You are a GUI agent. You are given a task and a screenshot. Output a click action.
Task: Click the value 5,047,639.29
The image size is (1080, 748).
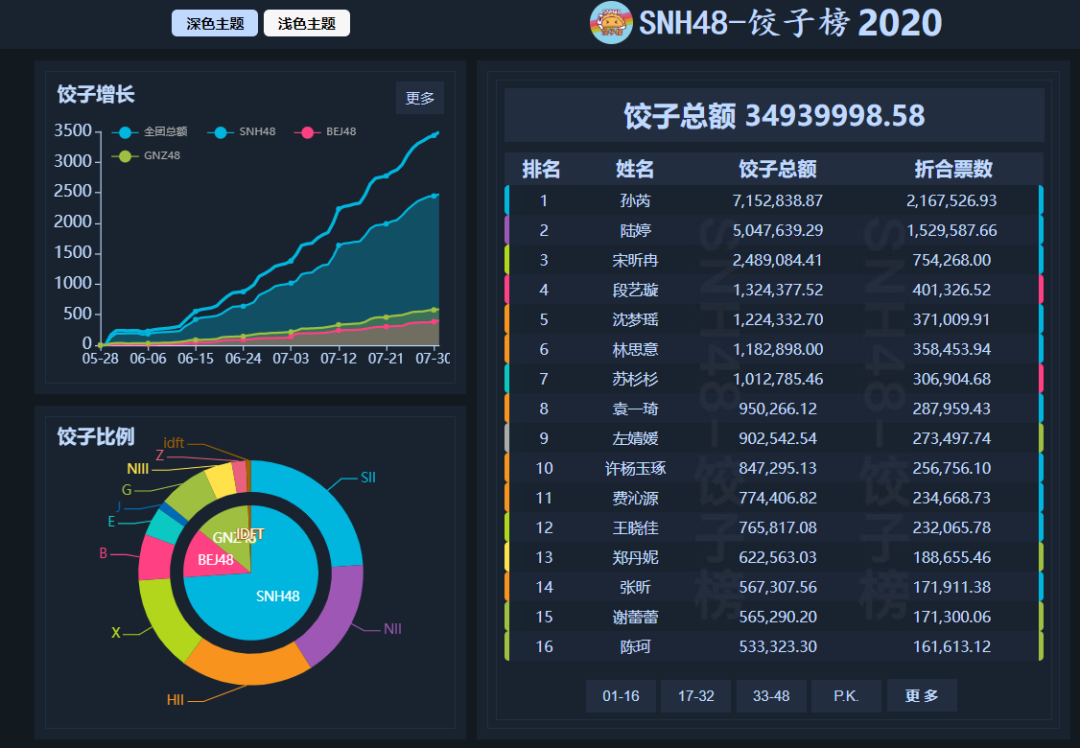pos(778,230)
